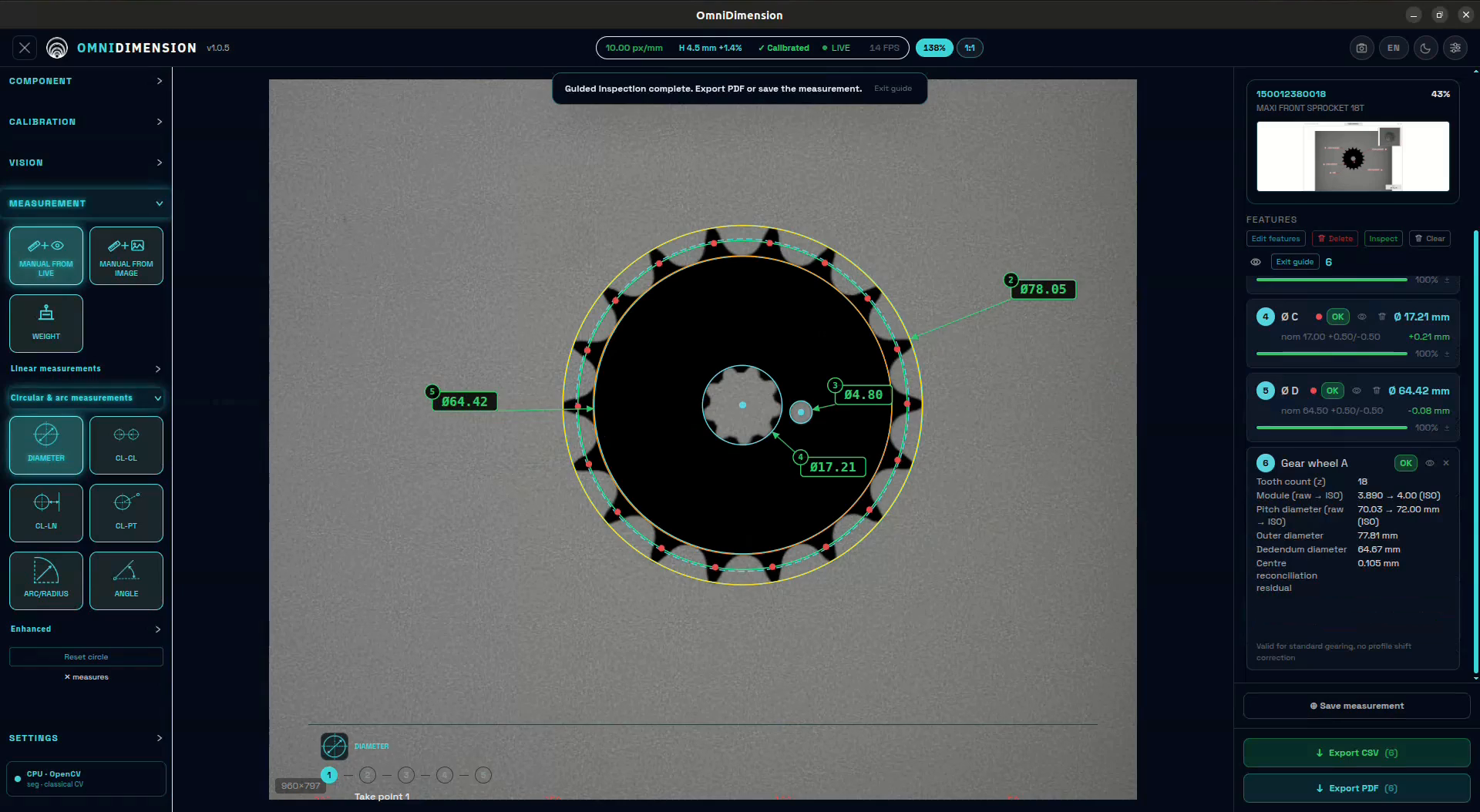The image size is (1480, 812).
Task: Click the OmniDimension logo icon
Action: [x=57, y=48]
